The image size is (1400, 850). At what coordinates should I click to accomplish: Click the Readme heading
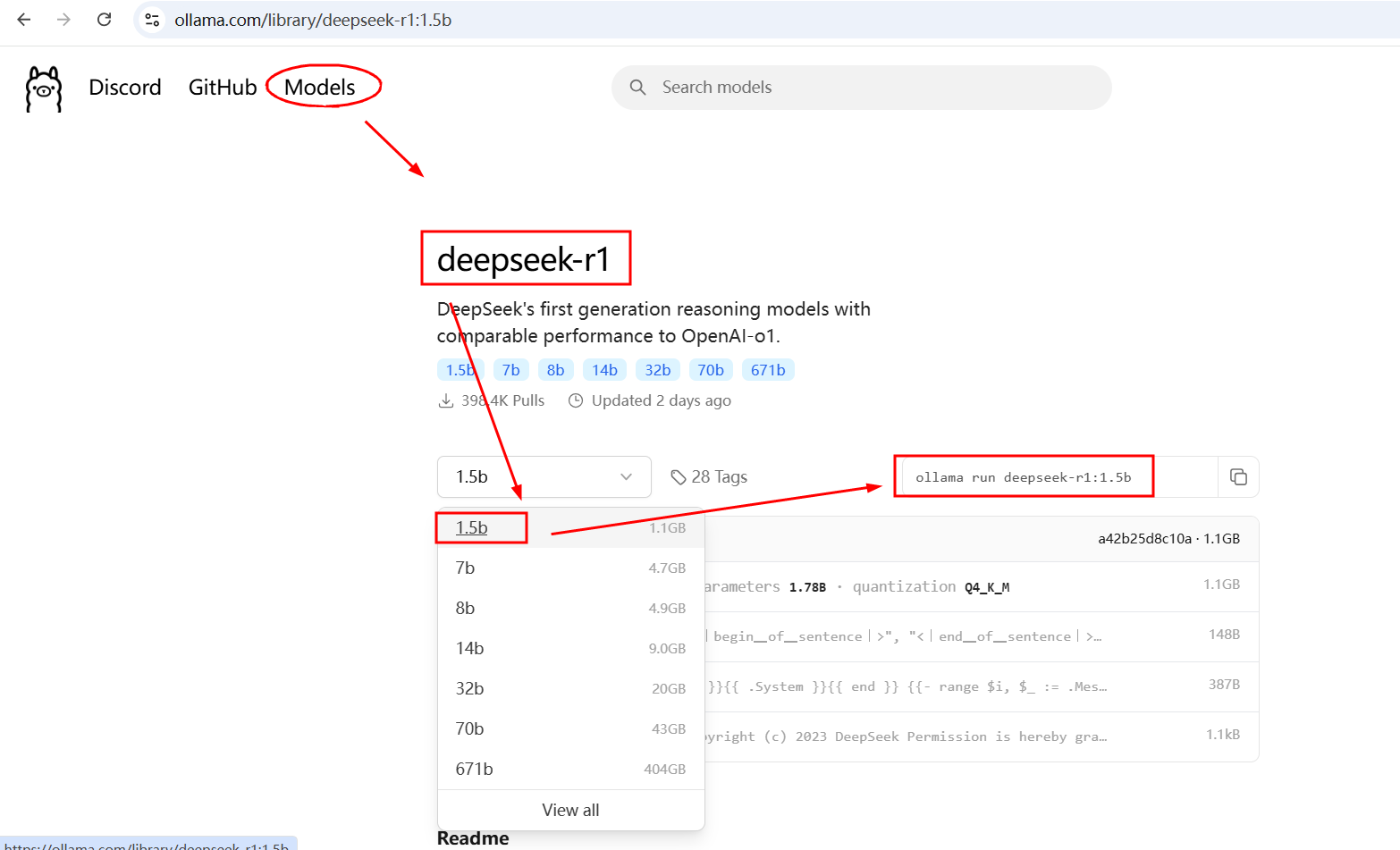(473, 838)
